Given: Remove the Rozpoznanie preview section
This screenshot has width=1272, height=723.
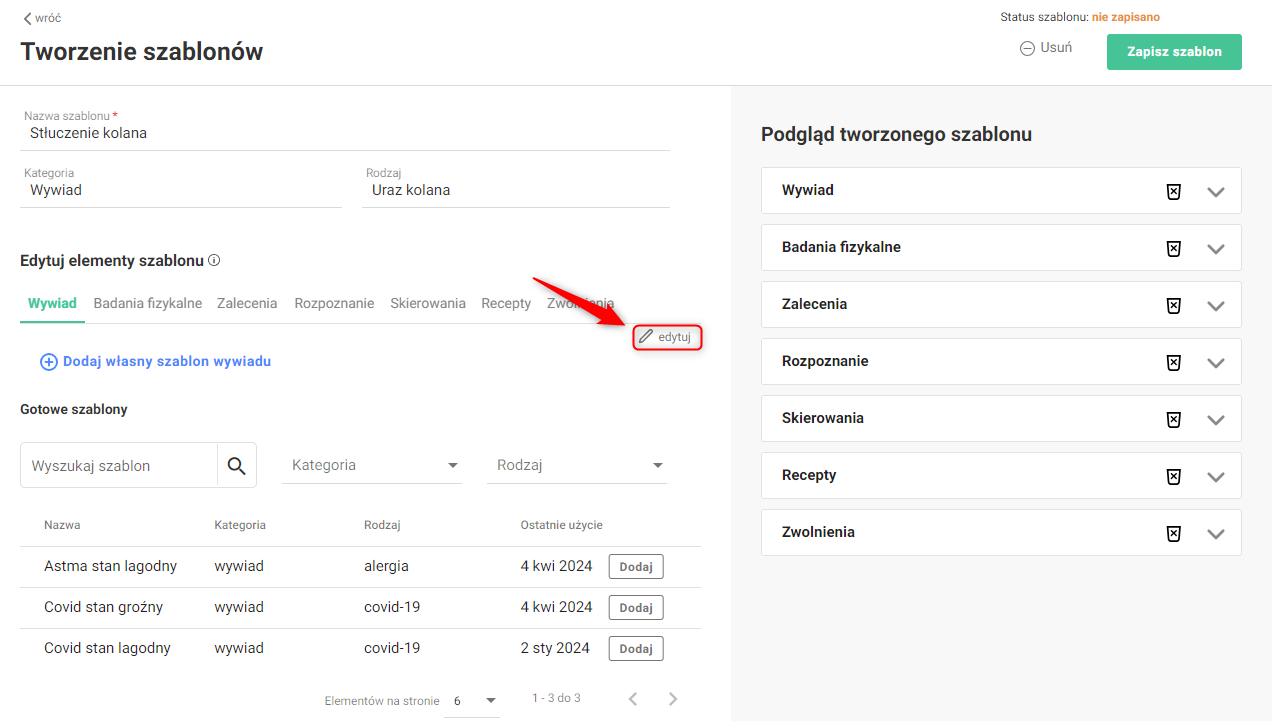Looking at the screenshot, I should point(1174,363).
